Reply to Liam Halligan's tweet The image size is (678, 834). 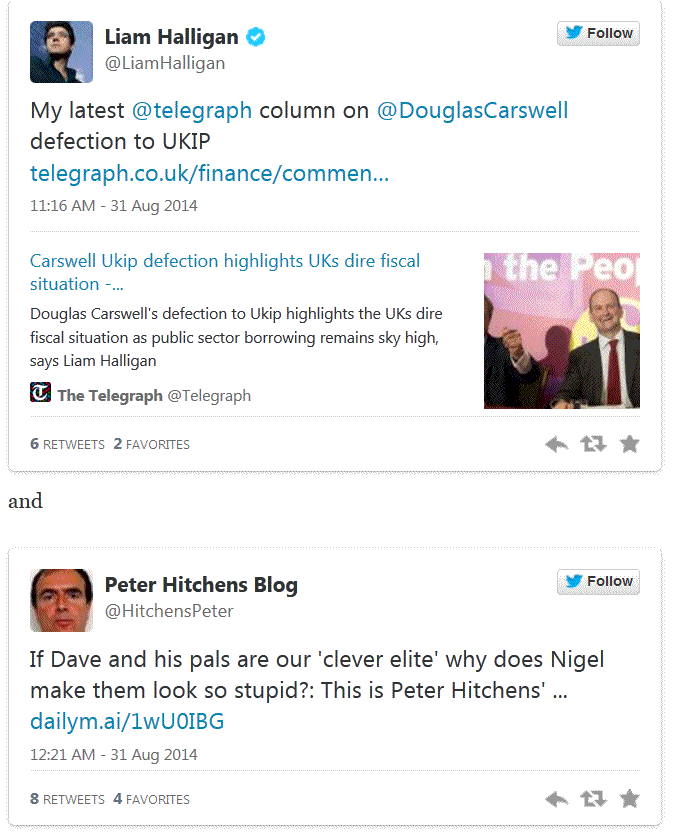click(x=557, y=444)
